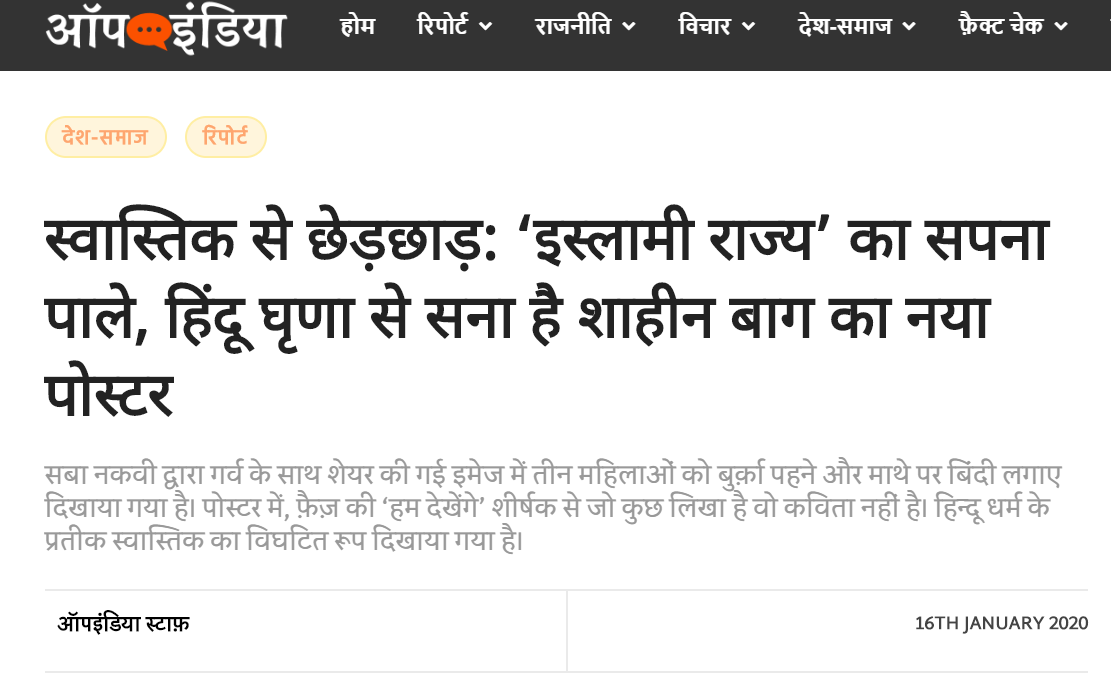The height and width of the screenshot is (676, 1111).
Task: Open the फ़ैक्ट चेक navigation menu
Action: pyautogui.click(x=1000, y=26)
